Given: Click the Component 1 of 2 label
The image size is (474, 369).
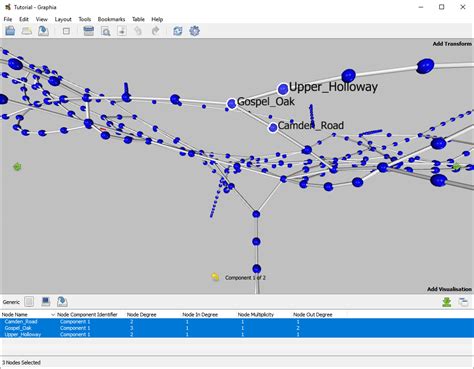Looking at the screenshot, I should (x=245, y=277).
